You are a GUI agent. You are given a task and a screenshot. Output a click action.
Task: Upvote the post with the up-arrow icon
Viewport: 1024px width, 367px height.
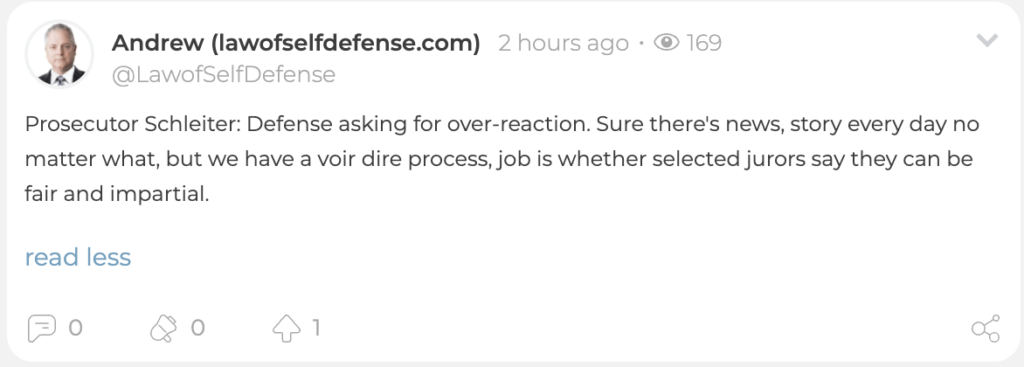point(286,328)
